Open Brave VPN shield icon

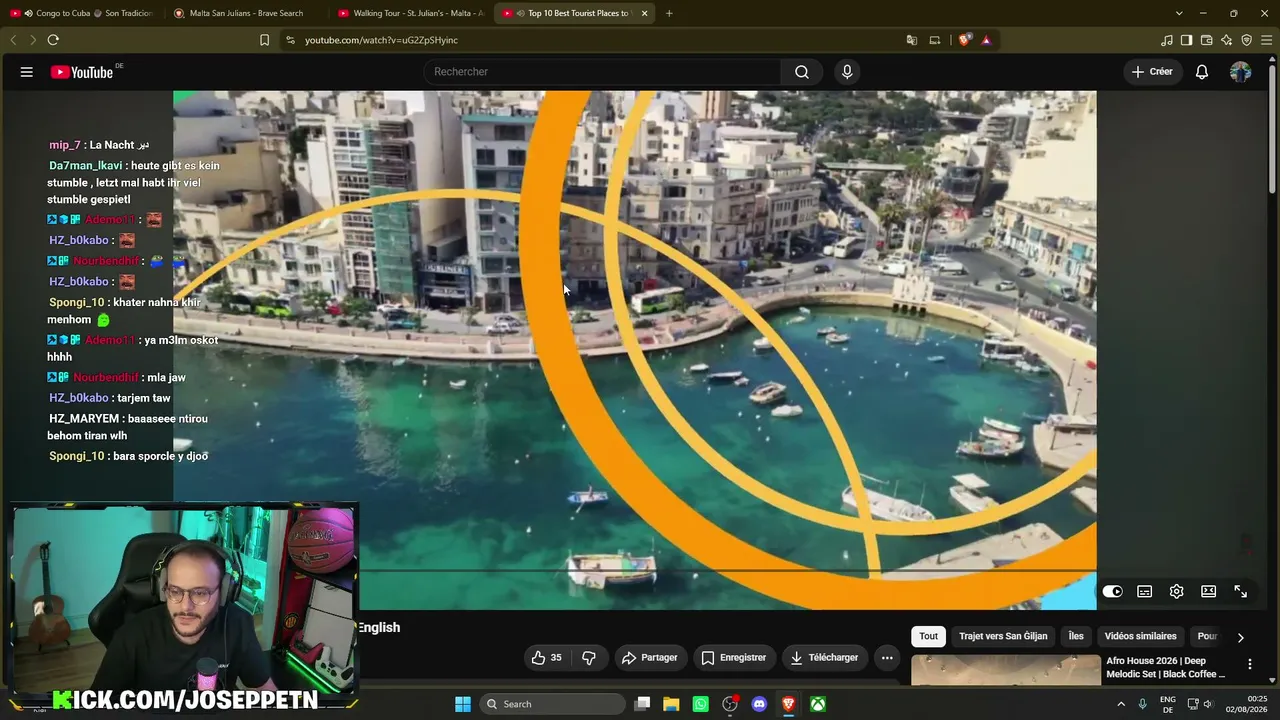[x=1246, y=40]
